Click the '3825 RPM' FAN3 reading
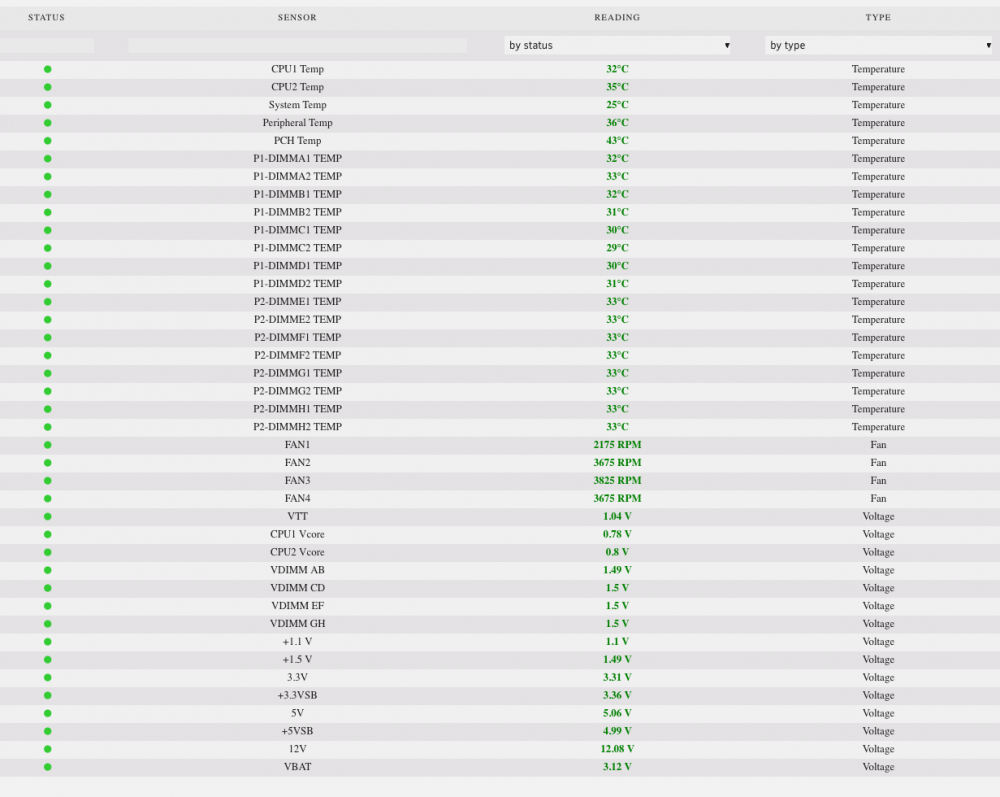1000x797 pixels. (617, 480)
